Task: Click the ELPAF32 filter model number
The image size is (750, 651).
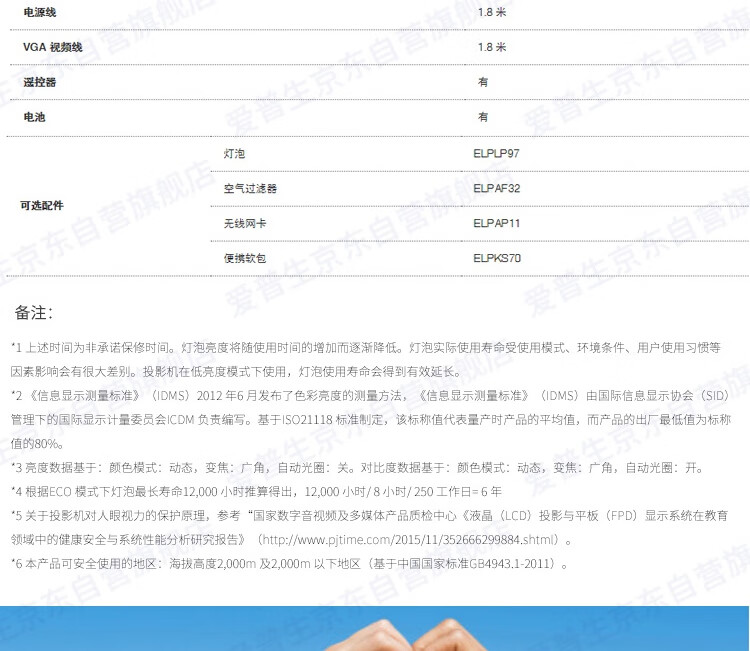Action: pos(496,188)
